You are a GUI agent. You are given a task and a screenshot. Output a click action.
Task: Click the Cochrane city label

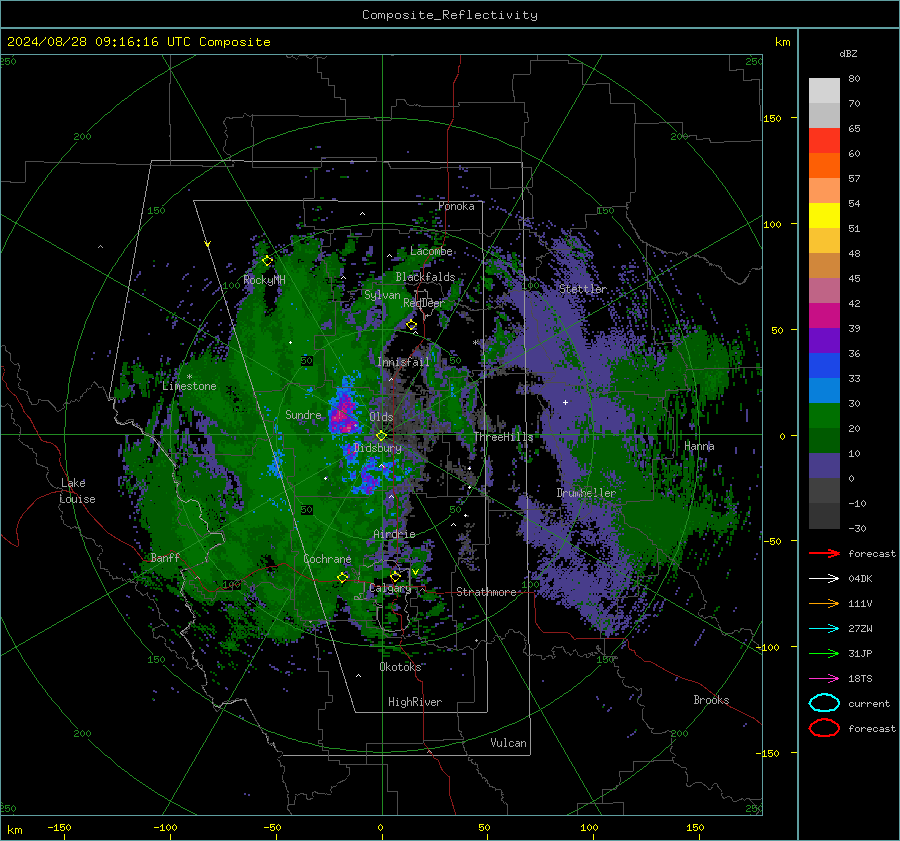pyautogui.click(x=327, y=559)
